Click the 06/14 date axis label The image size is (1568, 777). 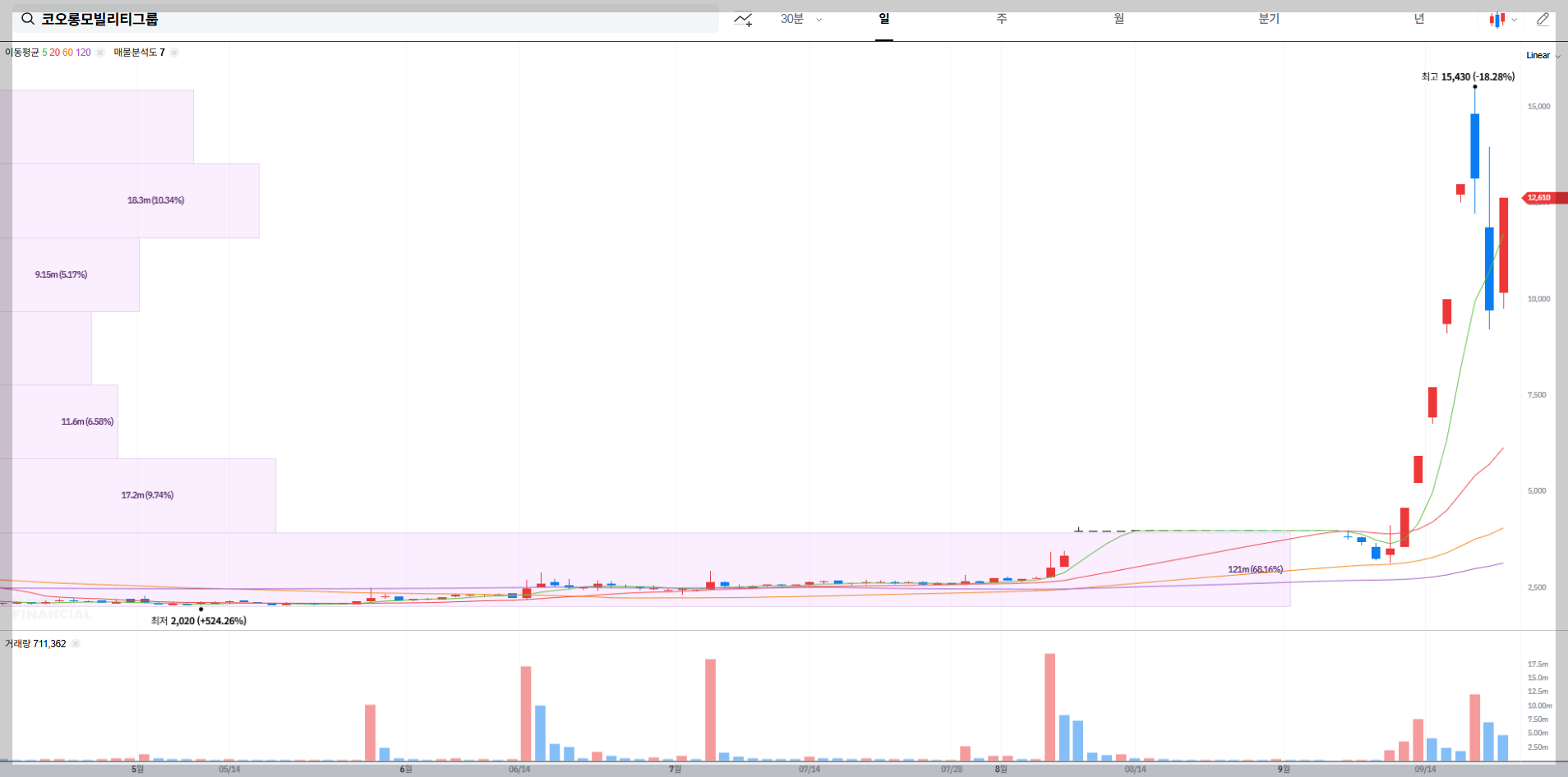point(519,770)
